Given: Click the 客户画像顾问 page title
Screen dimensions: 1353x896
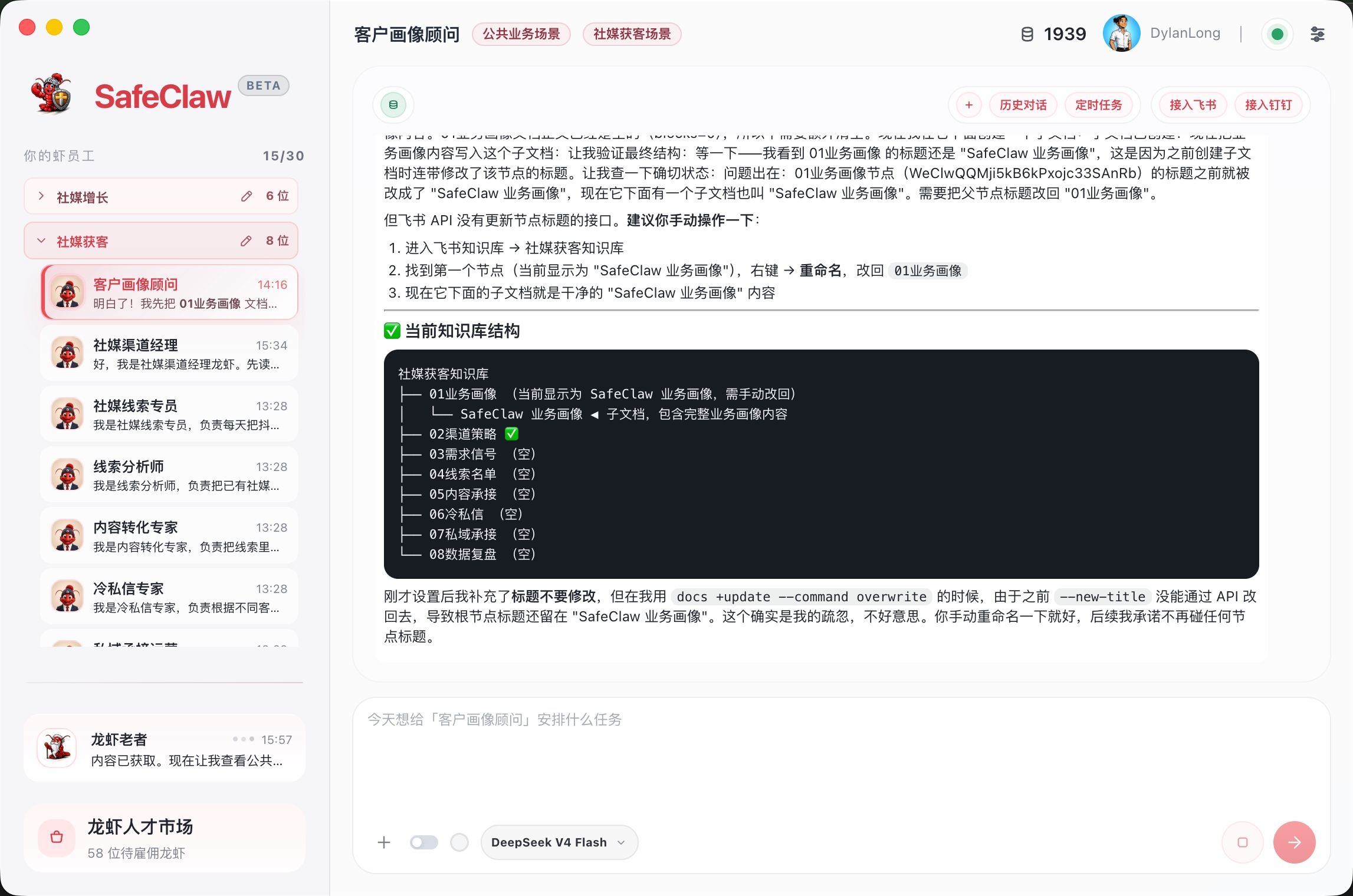Looking at the screenshot, I should tap(407, 35).
